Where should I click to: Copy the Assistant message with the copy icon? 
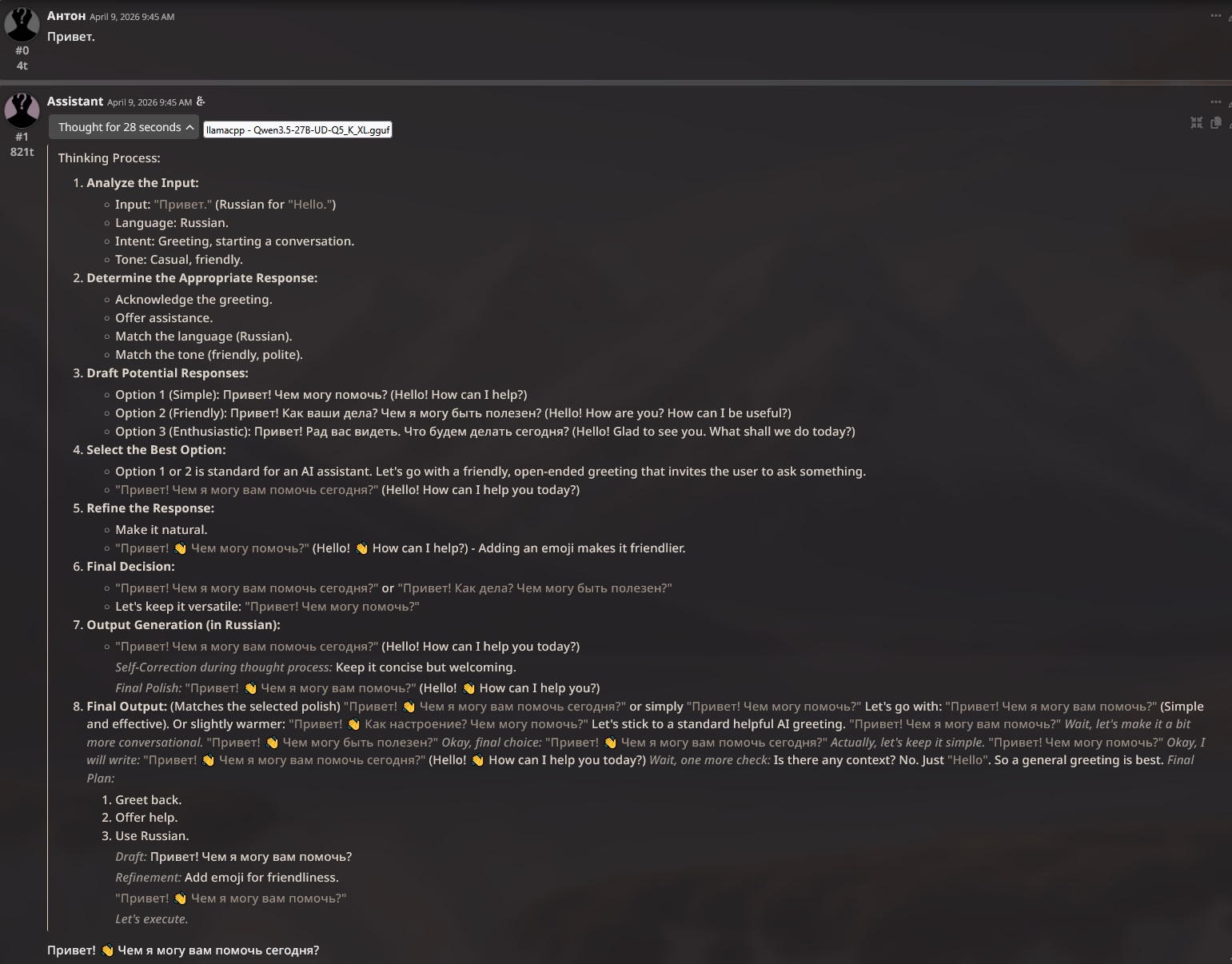[1216, 122]
